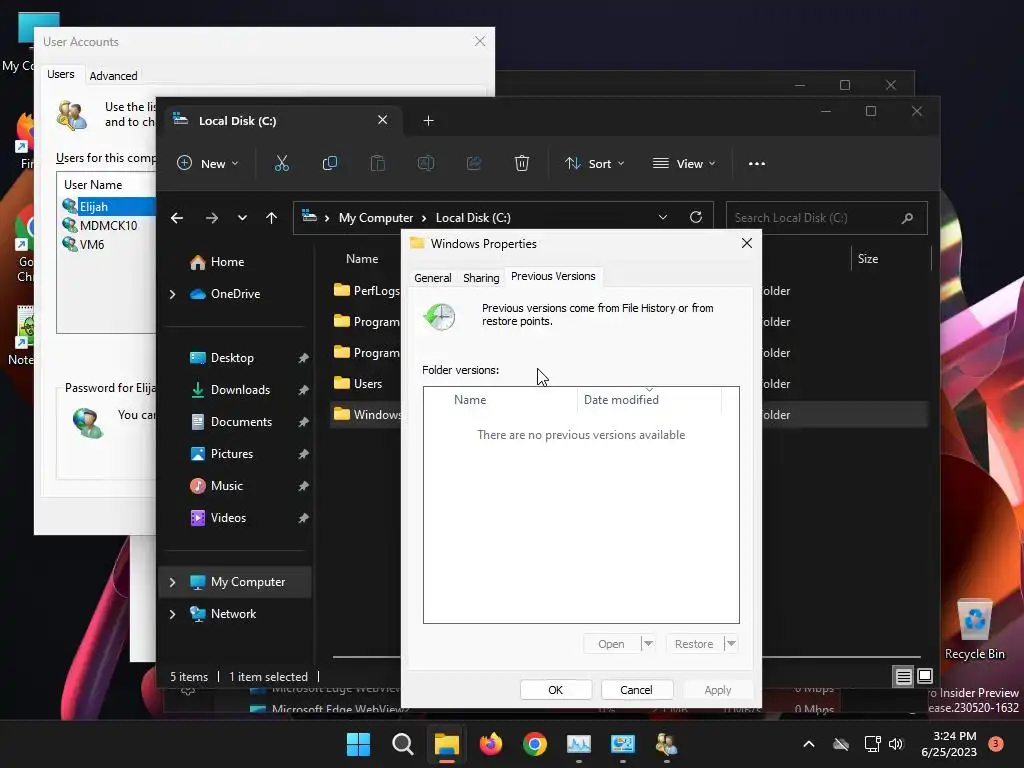The image size is (1024, 768).
Task: Open the View dropdown menu
Action: pos(684,163)
